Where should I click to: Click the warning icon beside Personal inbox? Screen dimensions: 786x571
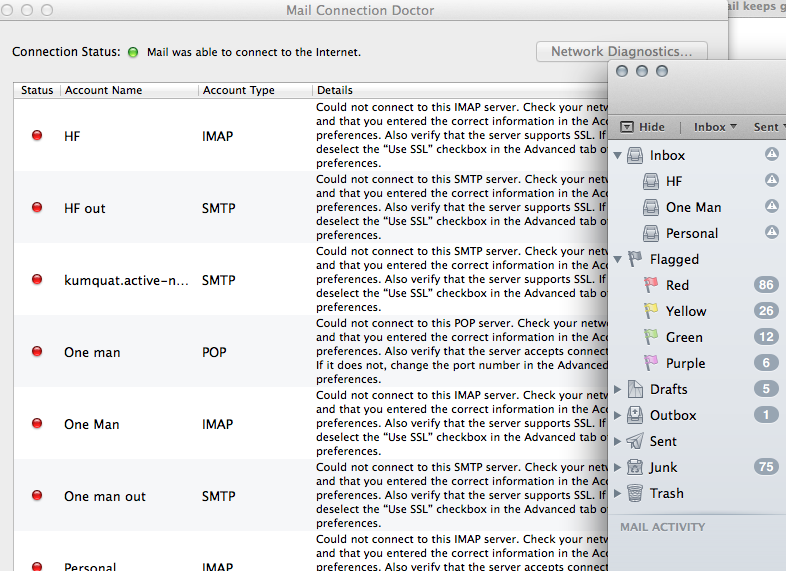(771, 232)
